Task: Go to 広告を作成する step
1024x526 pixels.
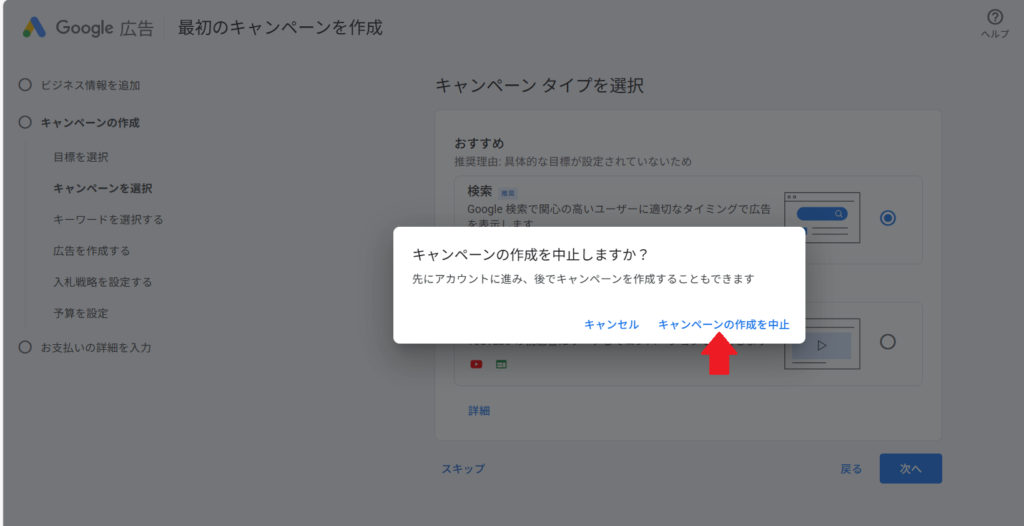Action: pos(91,251)
